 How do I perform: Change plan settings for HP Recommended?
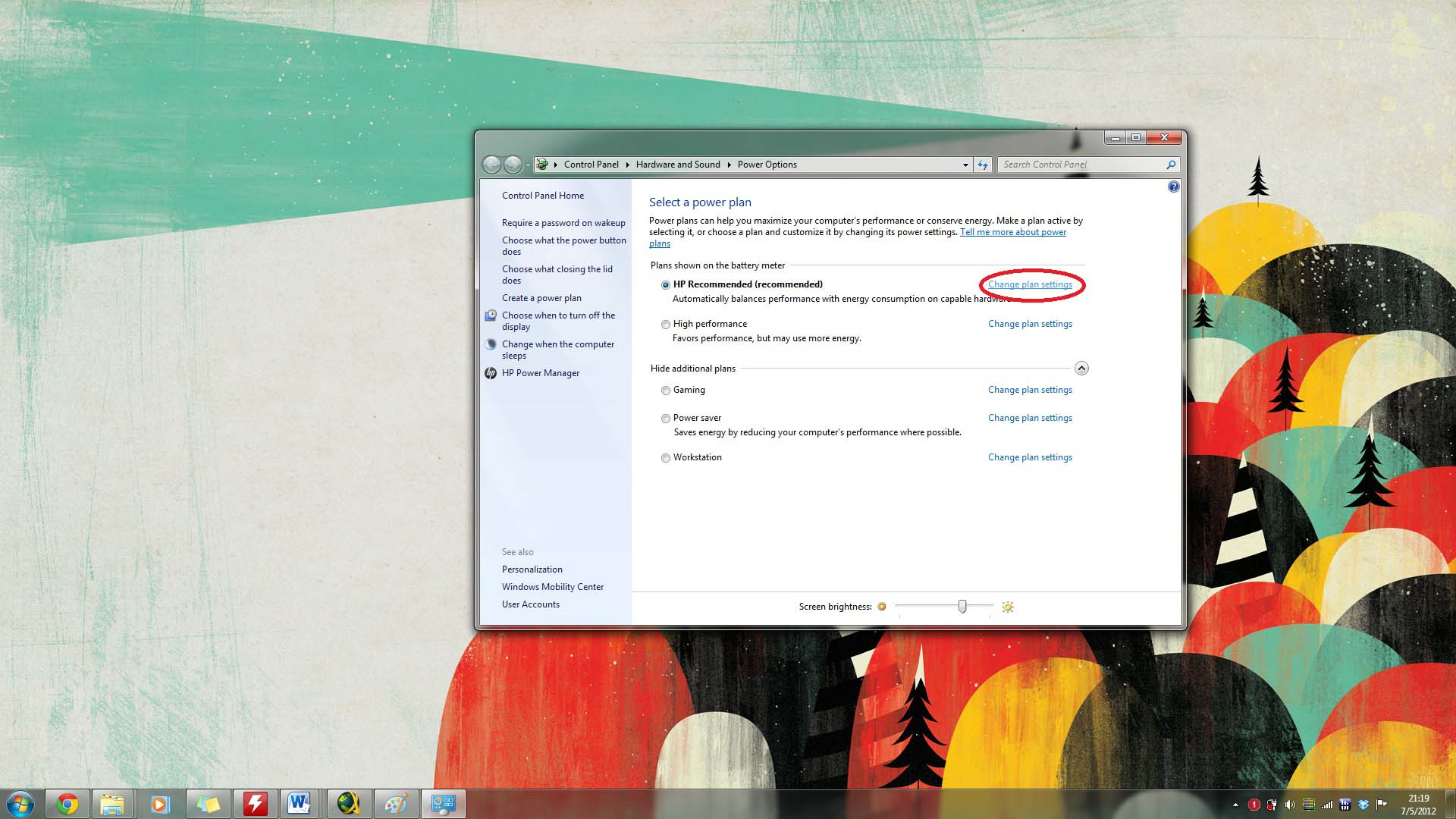pos(1030,284)
